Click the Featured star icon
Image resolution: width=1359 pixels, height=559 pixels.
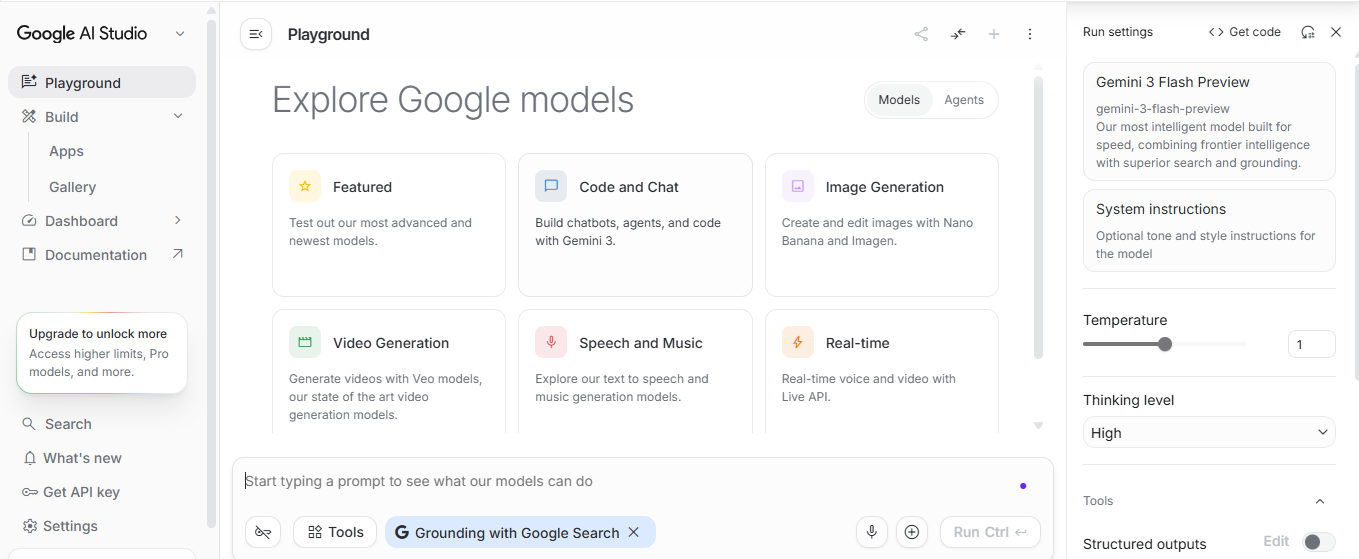(x=305, y=186)
